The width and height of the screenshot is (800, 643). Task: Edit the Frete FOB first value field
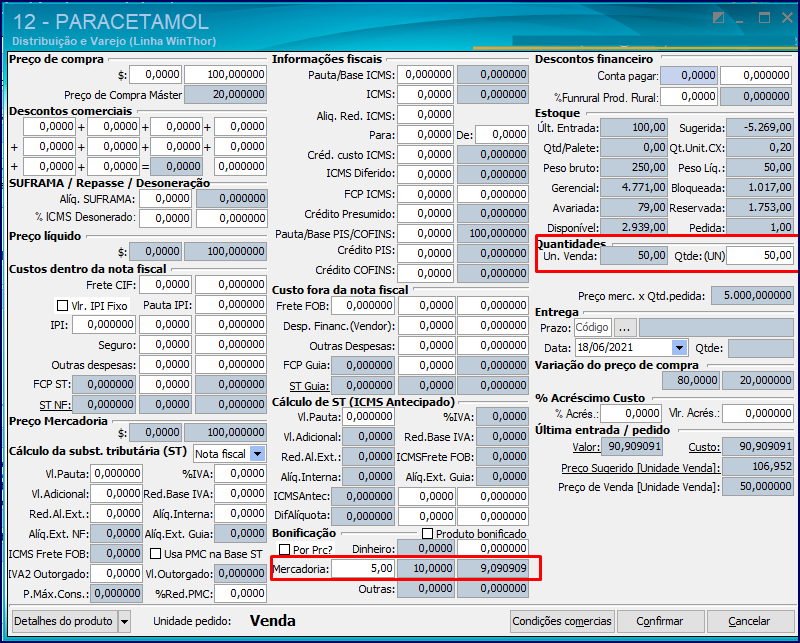point(363,306)
